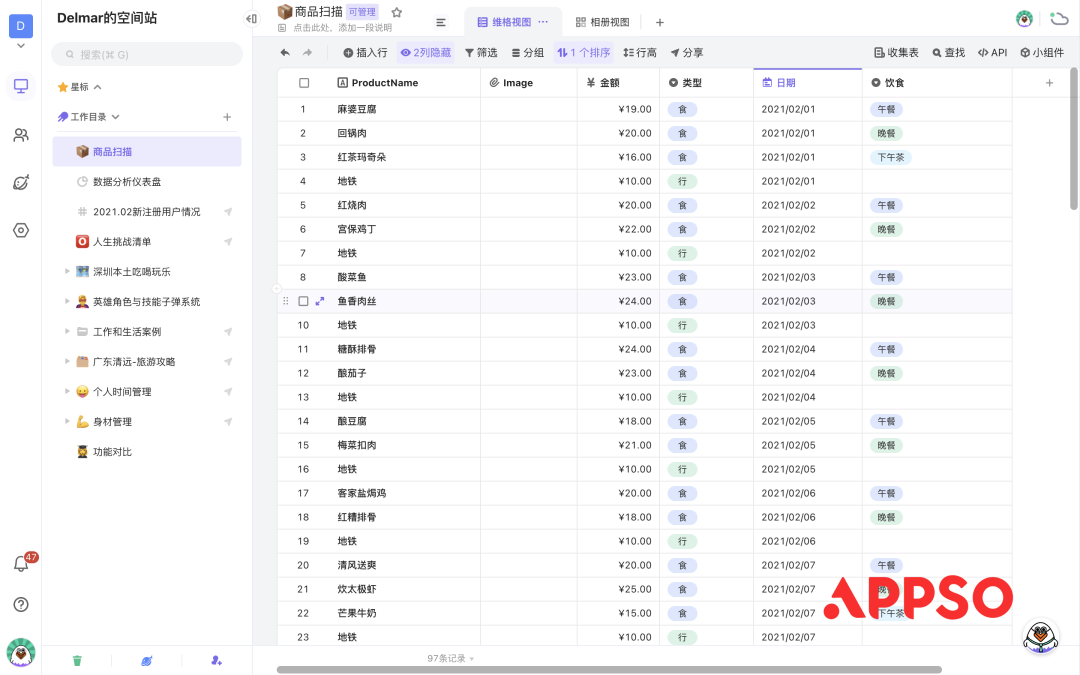Click the undo arrow in toolbar
The image size is (1080, 675).
(285, 52)
